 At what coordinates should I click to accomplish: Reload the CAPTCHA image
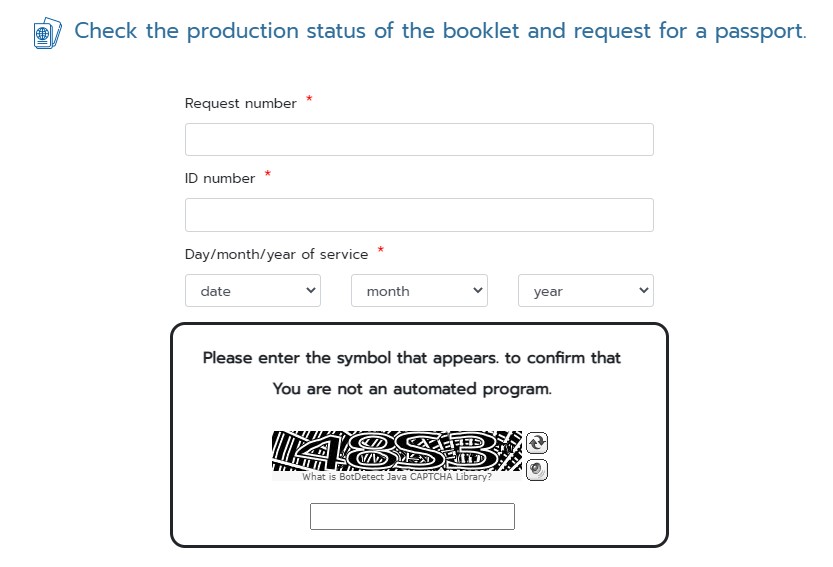pos(537,443)
